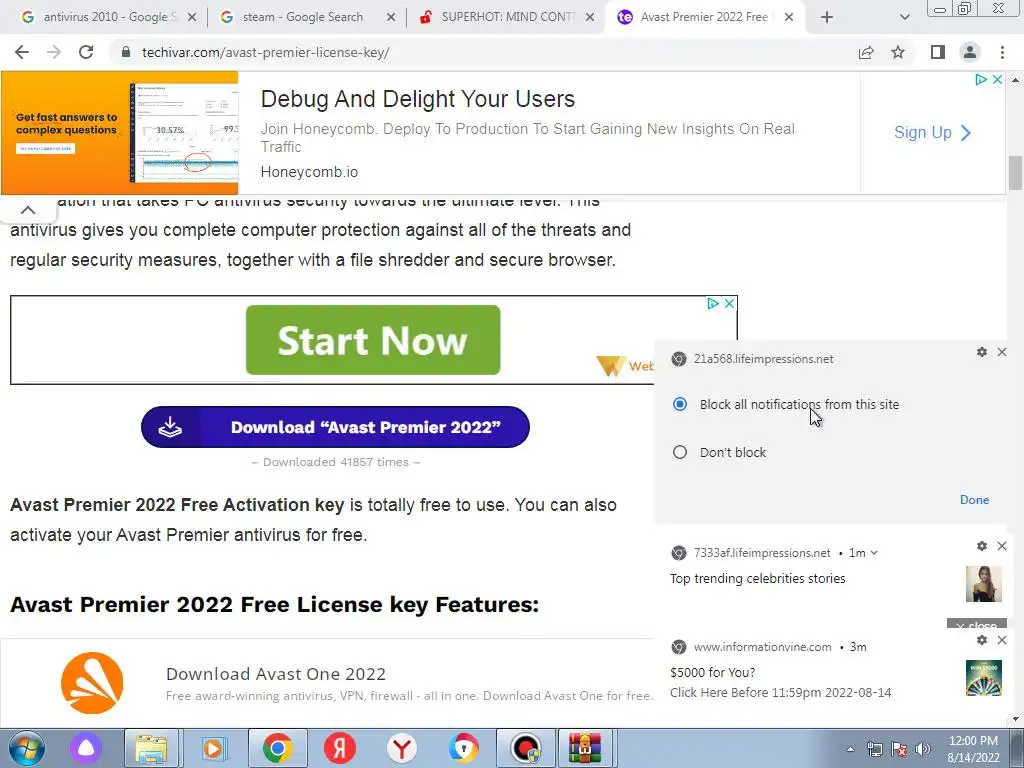Click the volume speaker tray icon
This screenshot has height=768, width=1024.
coord(923,749)
